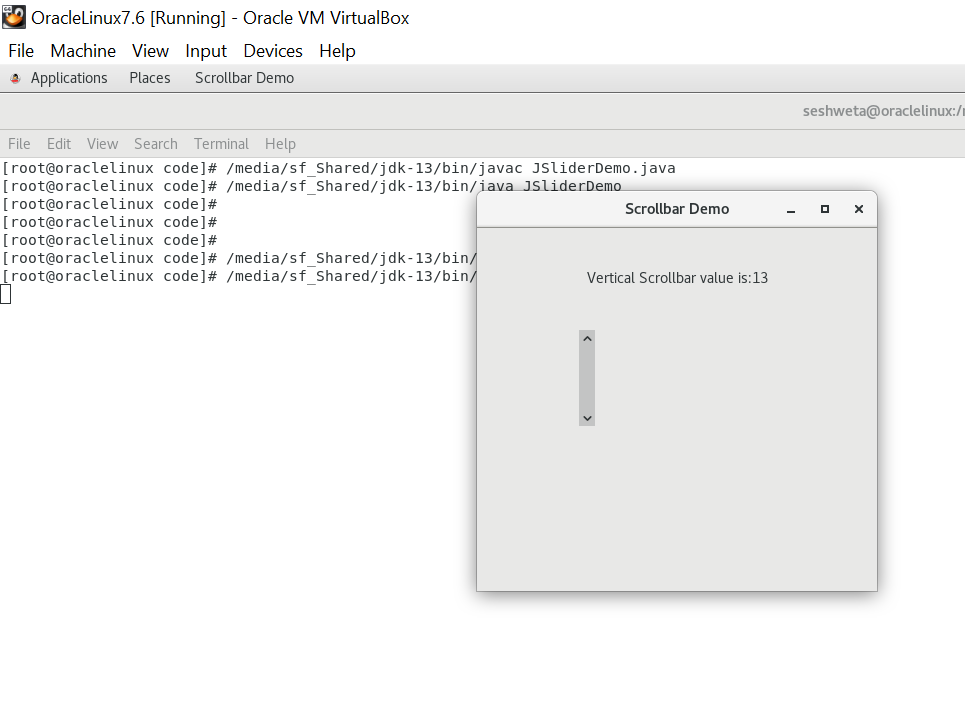Minimize the Scrollbar Demo window
This screenshot has width=965, height=703.
click(x=791, y=210)
